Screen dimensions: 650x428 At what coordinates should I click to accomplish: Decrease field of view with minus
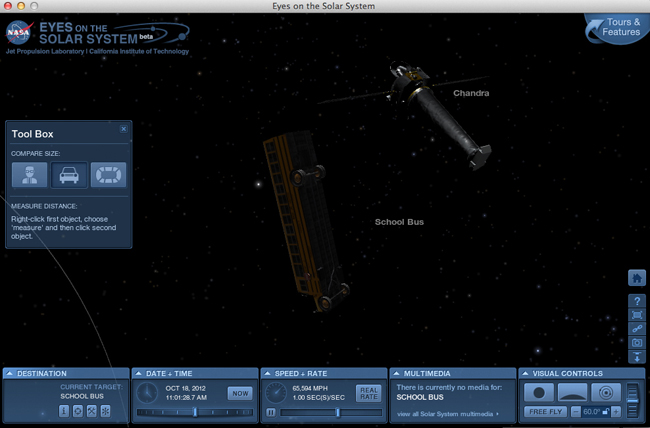point(576,412)
